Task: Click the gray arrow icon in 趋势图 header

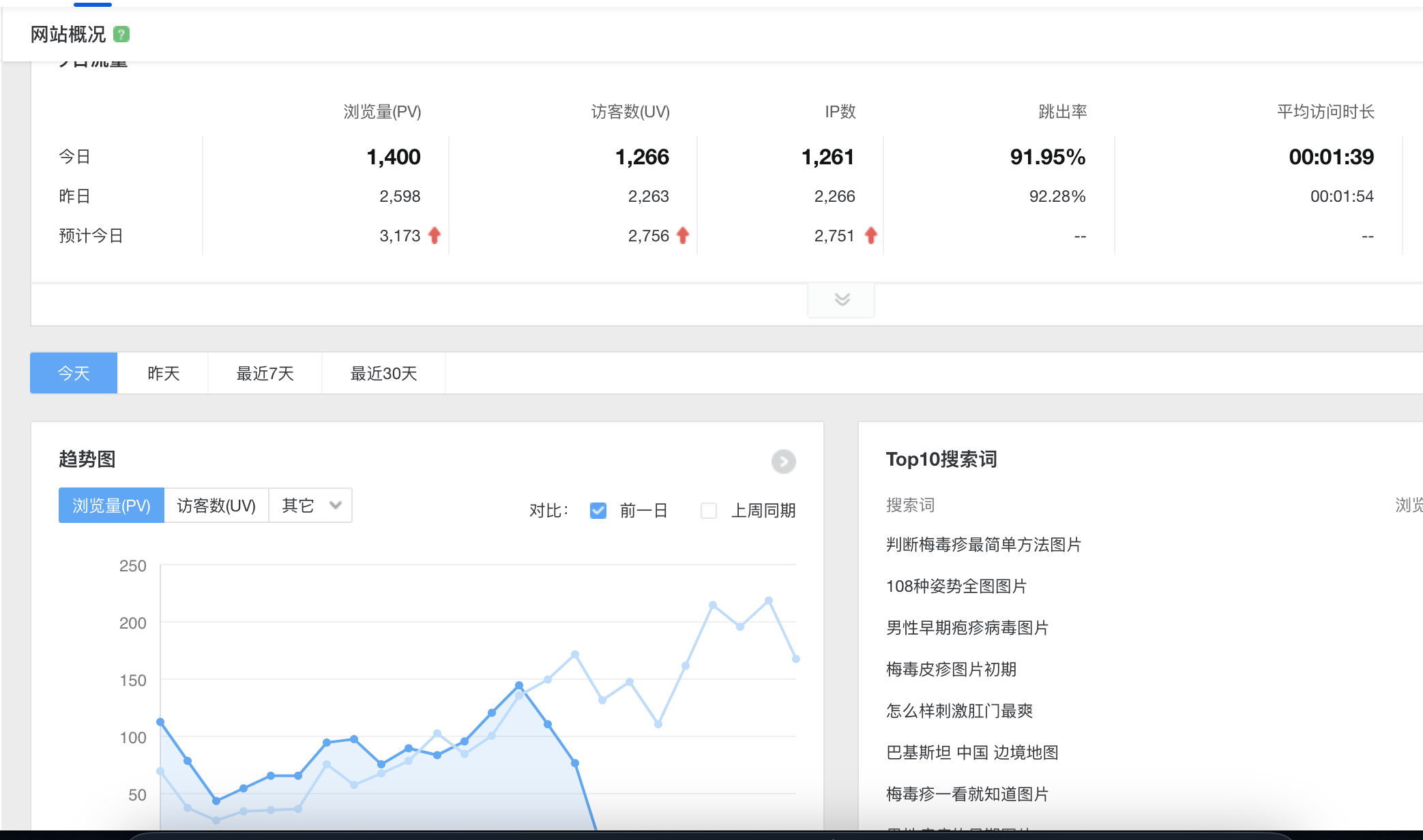Action: pyautogui.click(x=783, y=462)
